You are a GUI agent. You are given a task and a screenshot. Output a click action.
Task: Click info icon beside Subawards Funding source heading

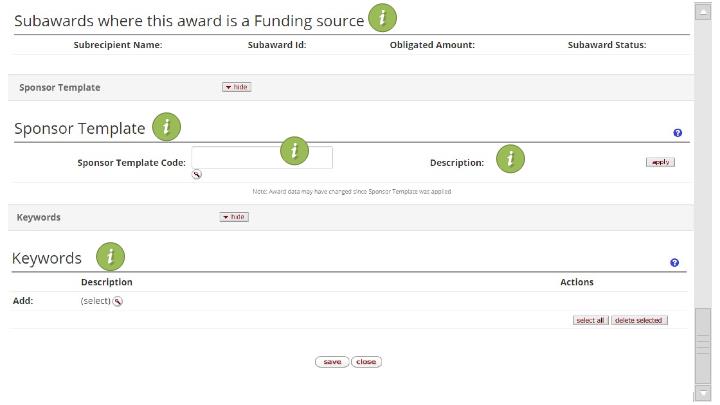pyautogui.click(x=382, y=17)
